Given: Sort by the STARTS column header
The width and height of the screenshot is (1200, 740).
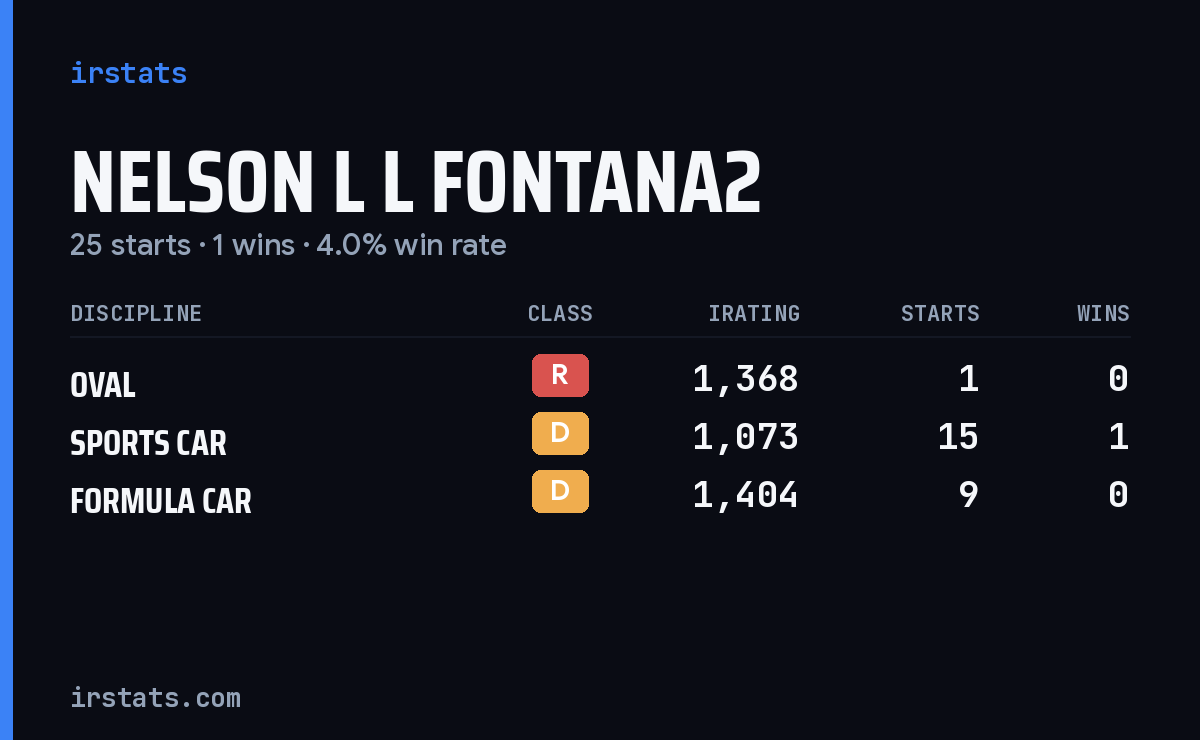Looking at the screenshot, I should (x=940, y=313).
